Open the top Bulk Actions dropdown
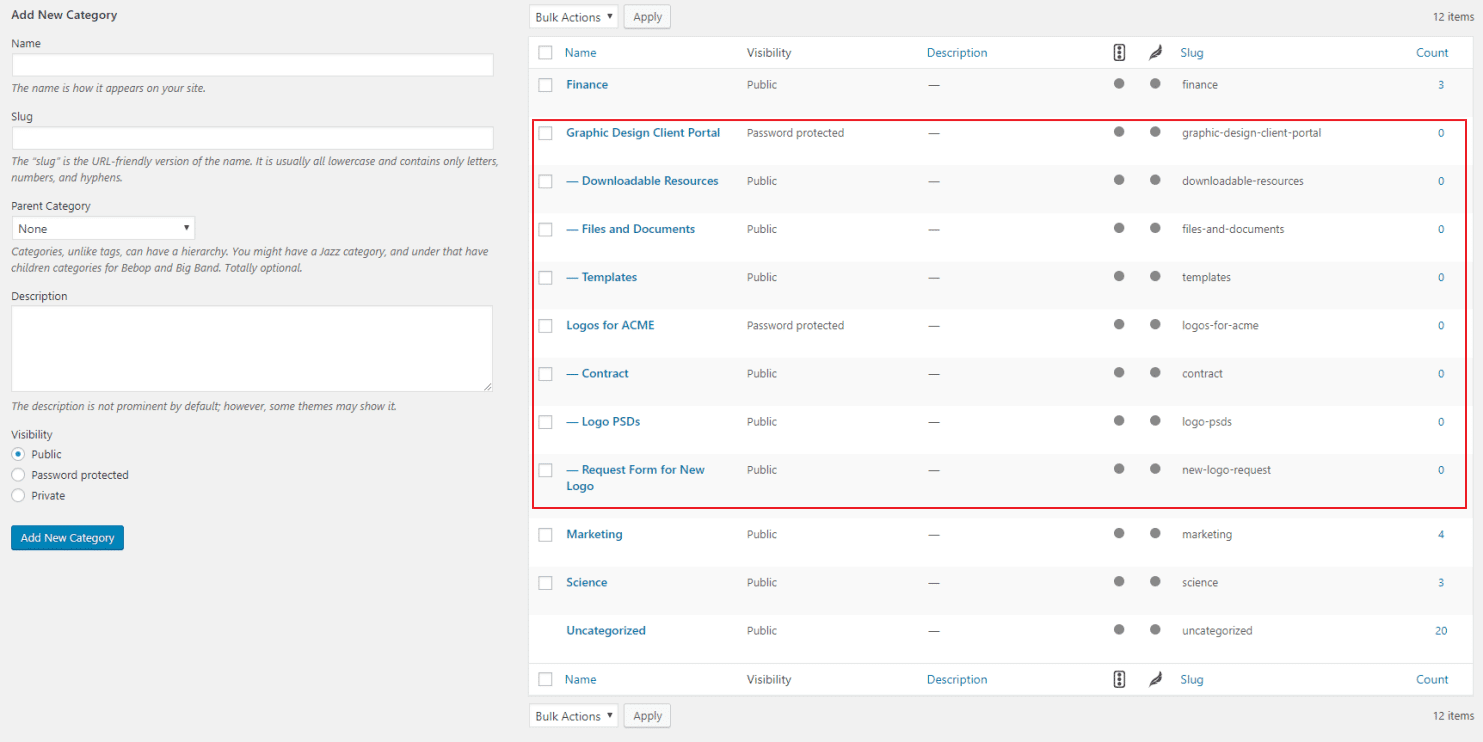This screenshot has width=1483, height=742. click(x=572, y=16)
